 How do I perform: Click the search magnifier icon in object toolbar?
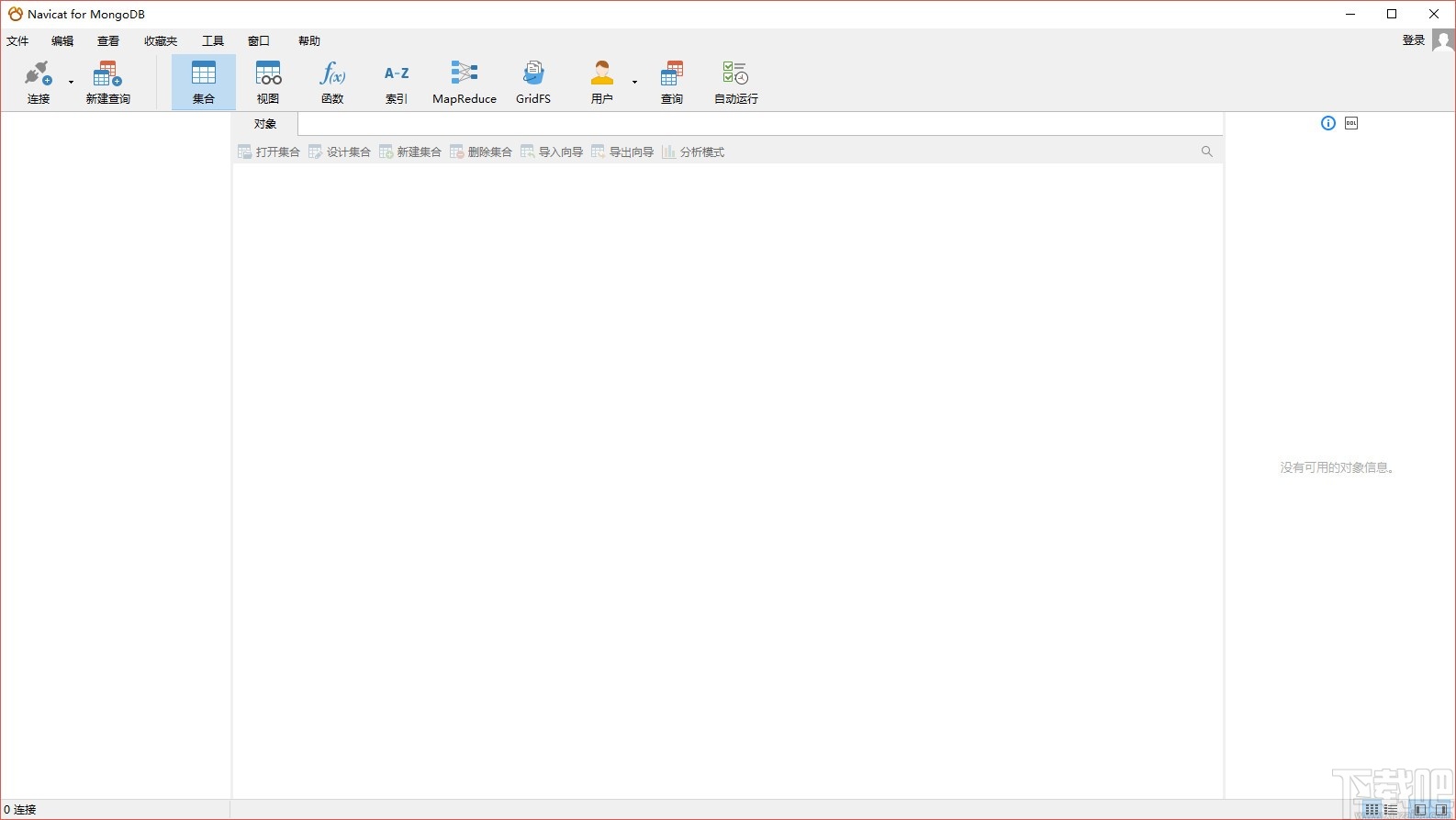[x=1207, y=152]
